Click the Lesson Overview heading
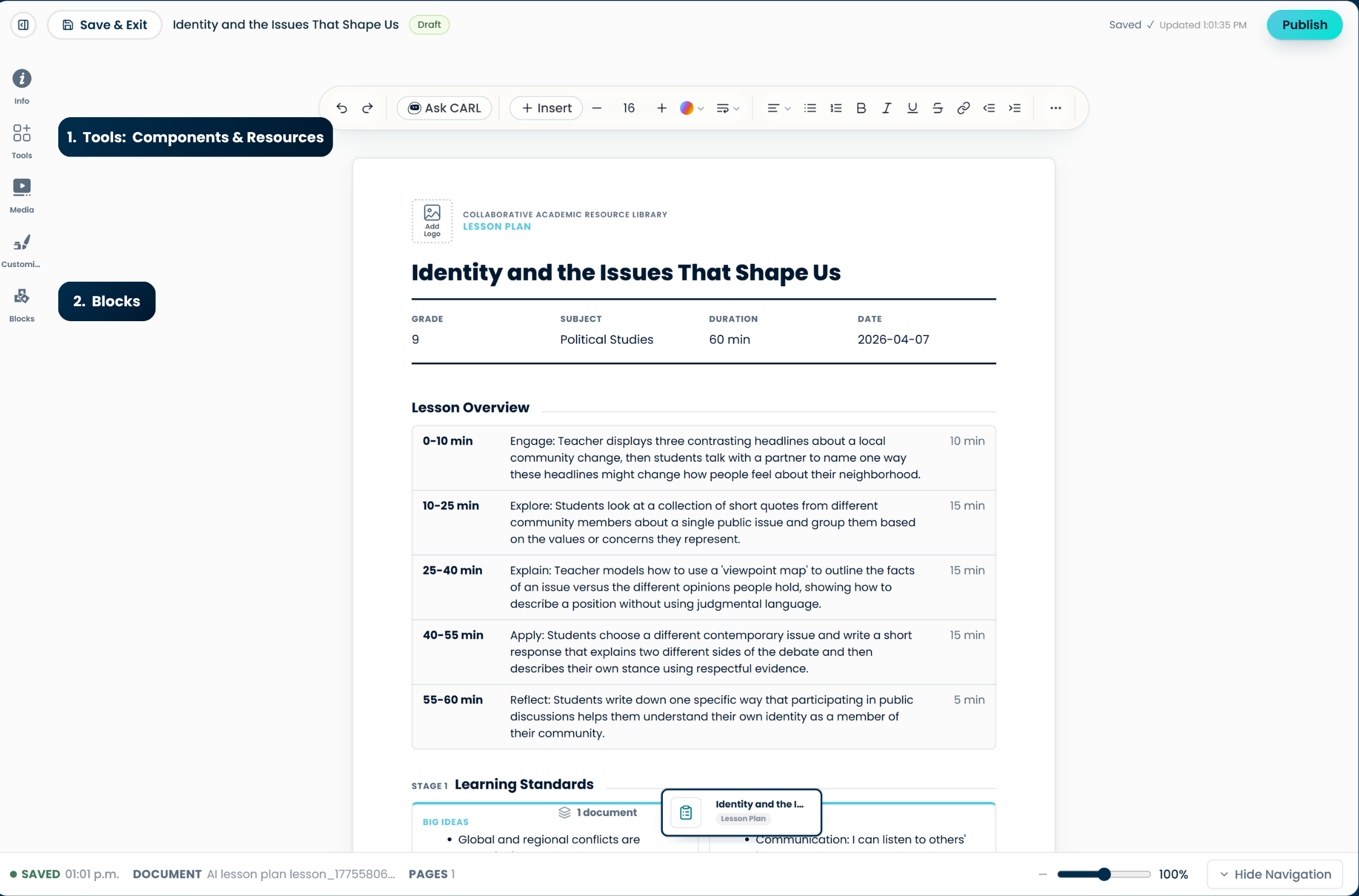The image size is (1359, 896). pos(470,407)
